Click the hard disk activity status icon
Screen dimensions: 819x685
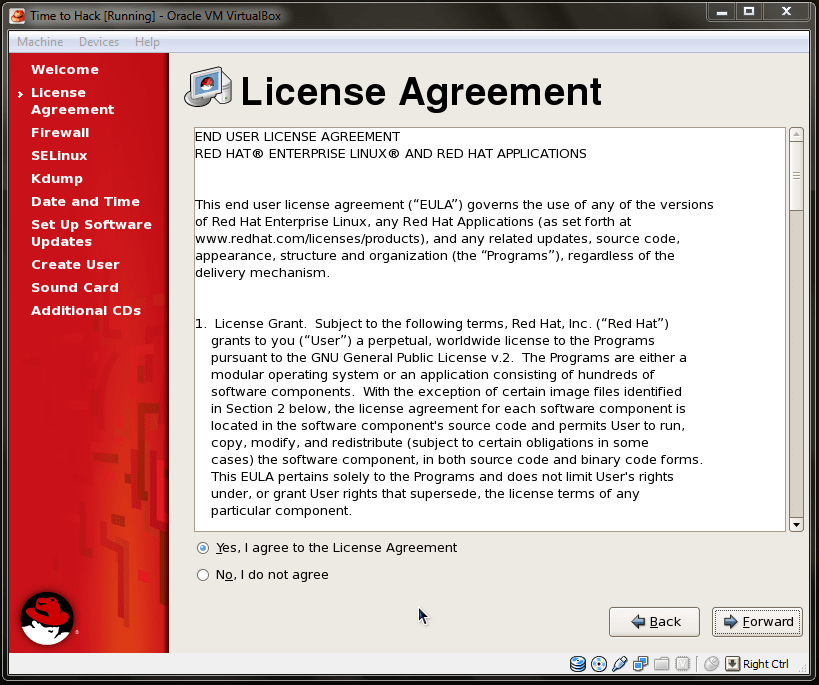tap(578, 664)
